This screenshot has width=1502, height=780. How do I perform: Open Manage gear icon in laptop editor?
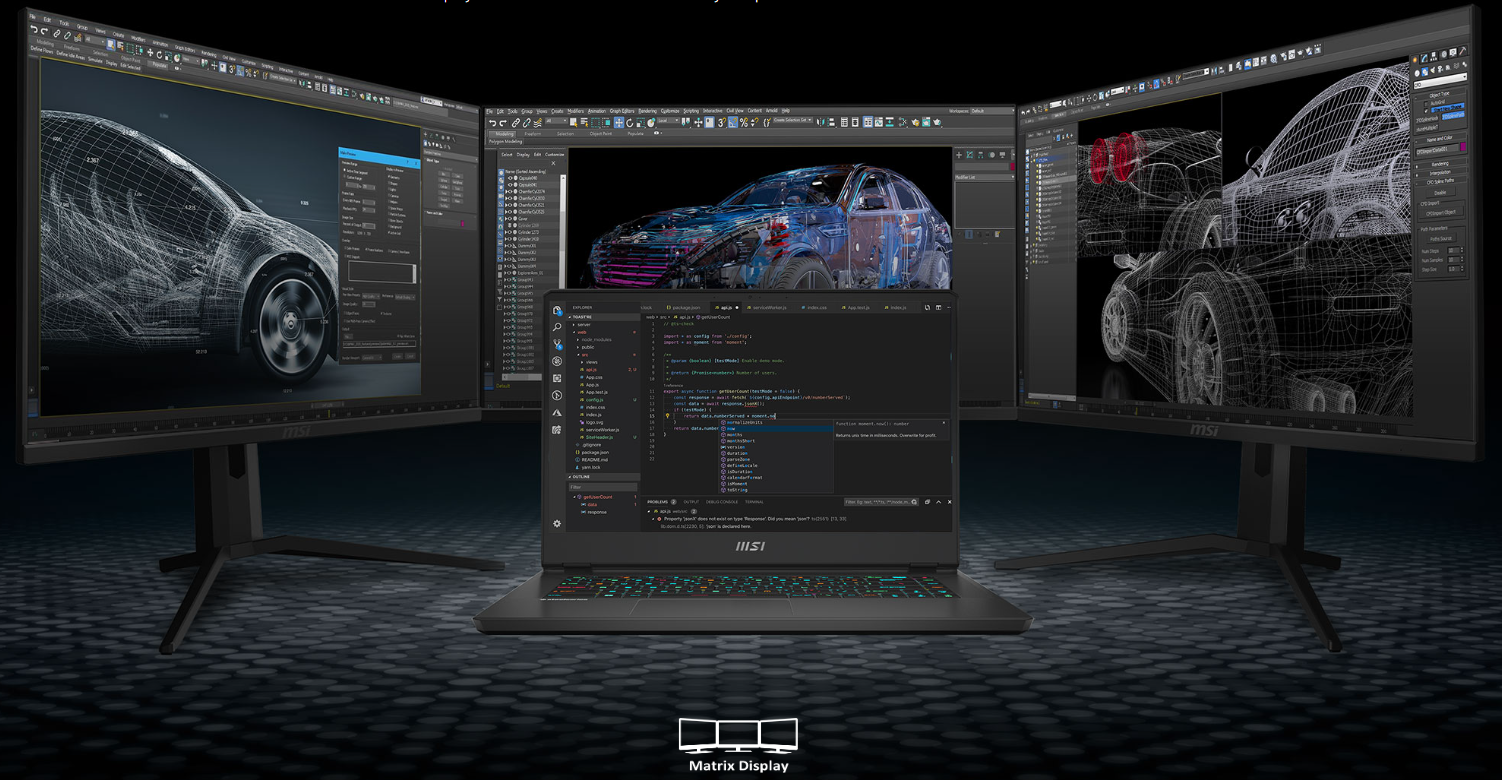click(557, 523)
